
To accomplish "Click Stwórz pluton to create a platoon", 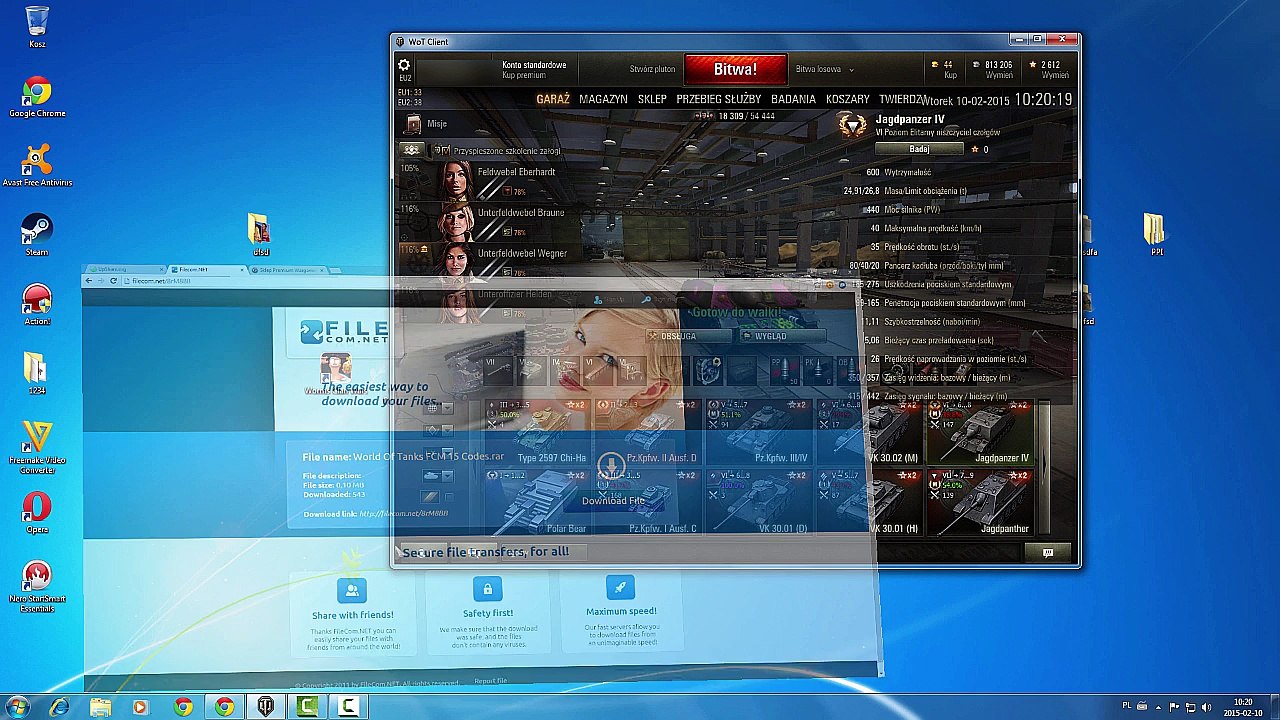I will pyautogui.click(x=653, y=70).
